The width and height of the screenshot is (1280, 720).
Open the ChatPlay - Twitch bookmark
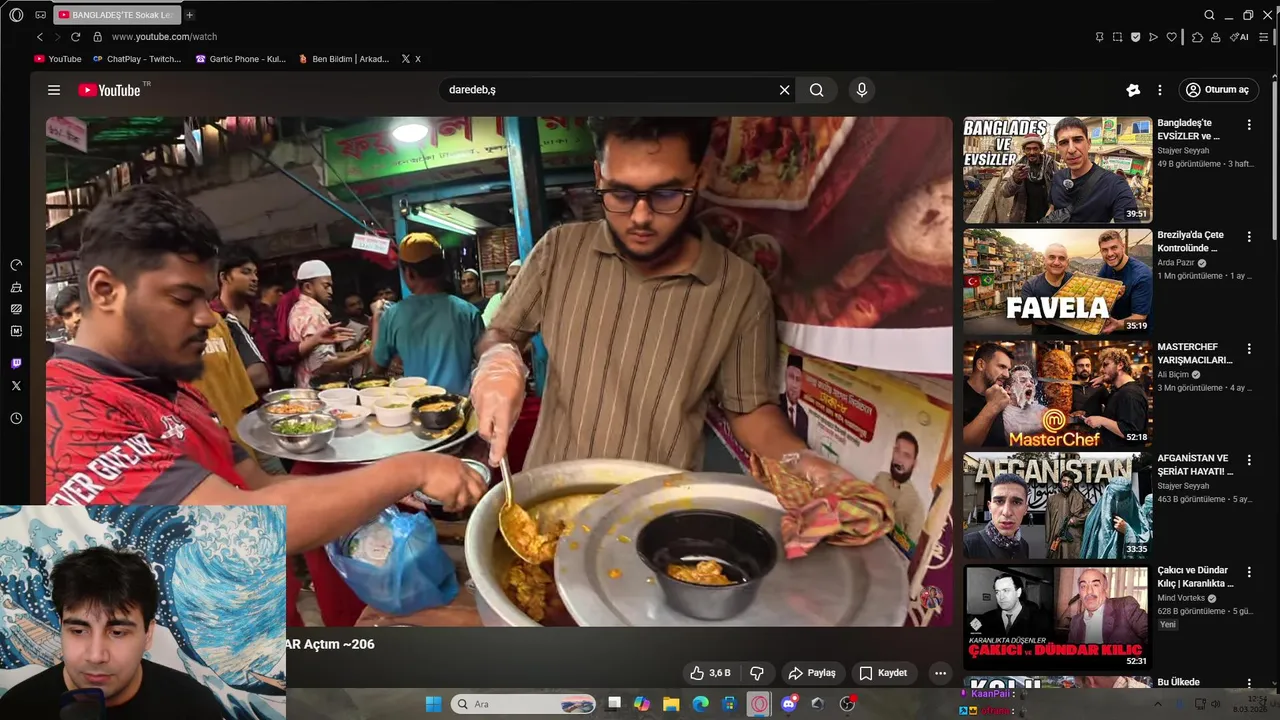pyautogui.click(x=137, y=59)
